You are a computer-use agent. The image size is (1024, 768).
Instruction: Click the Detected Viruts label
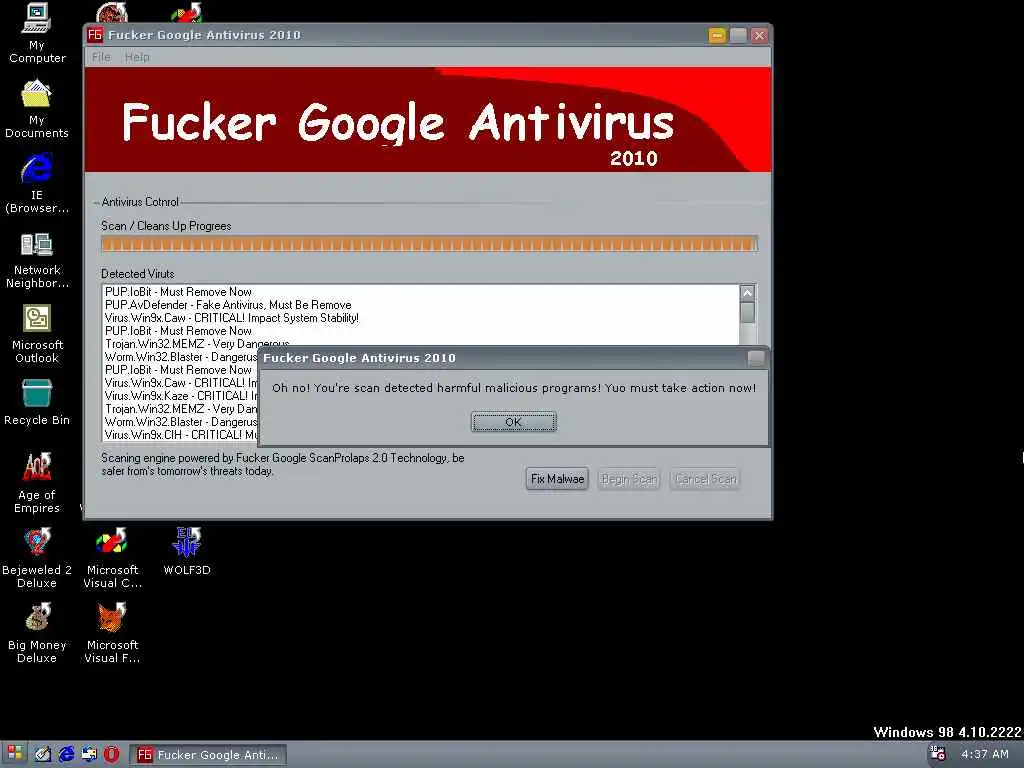(x=138, y=274)
